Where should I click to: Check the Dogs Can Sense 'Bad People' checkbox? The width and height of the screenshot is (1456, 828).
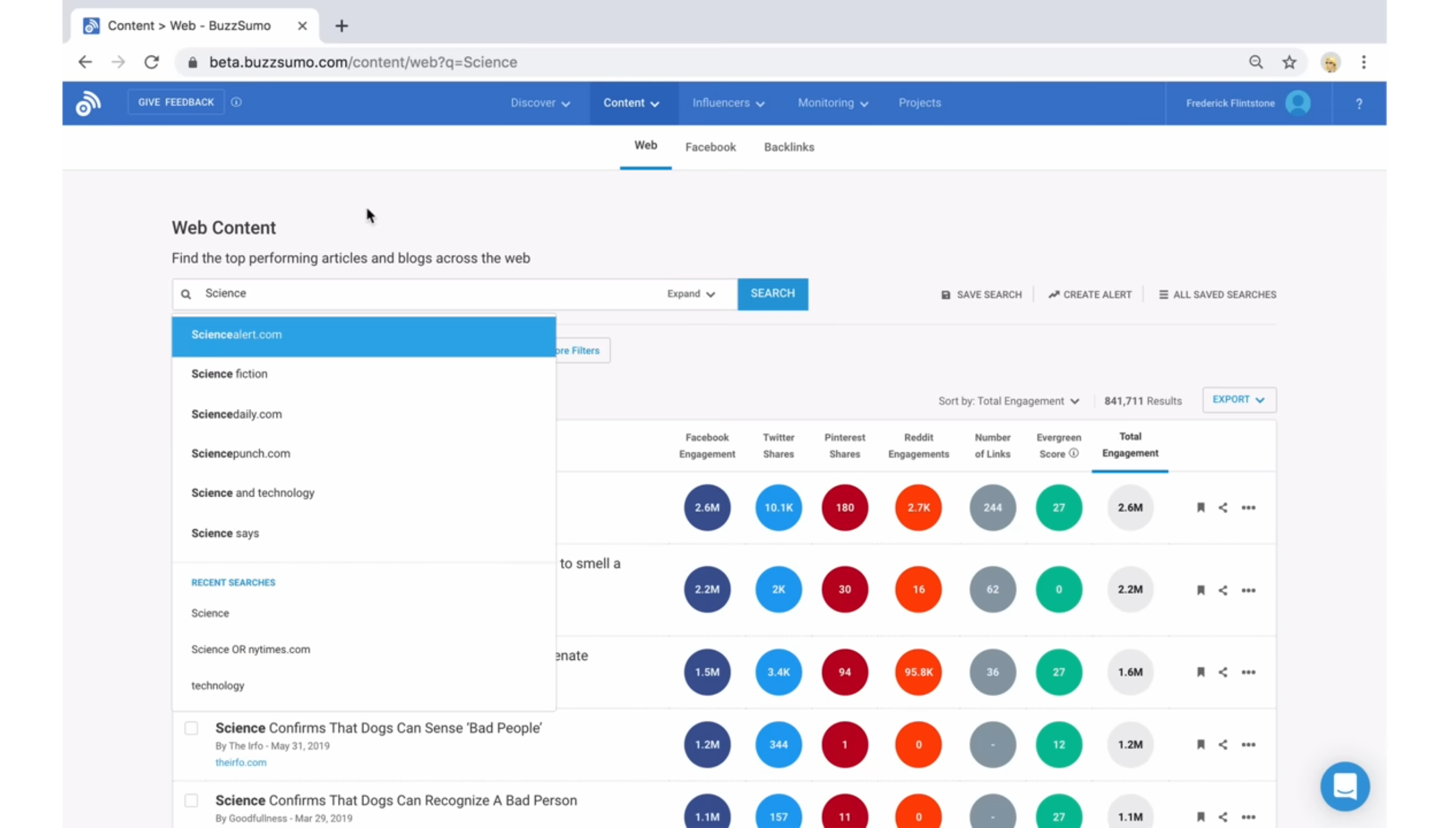coord(192,728)
